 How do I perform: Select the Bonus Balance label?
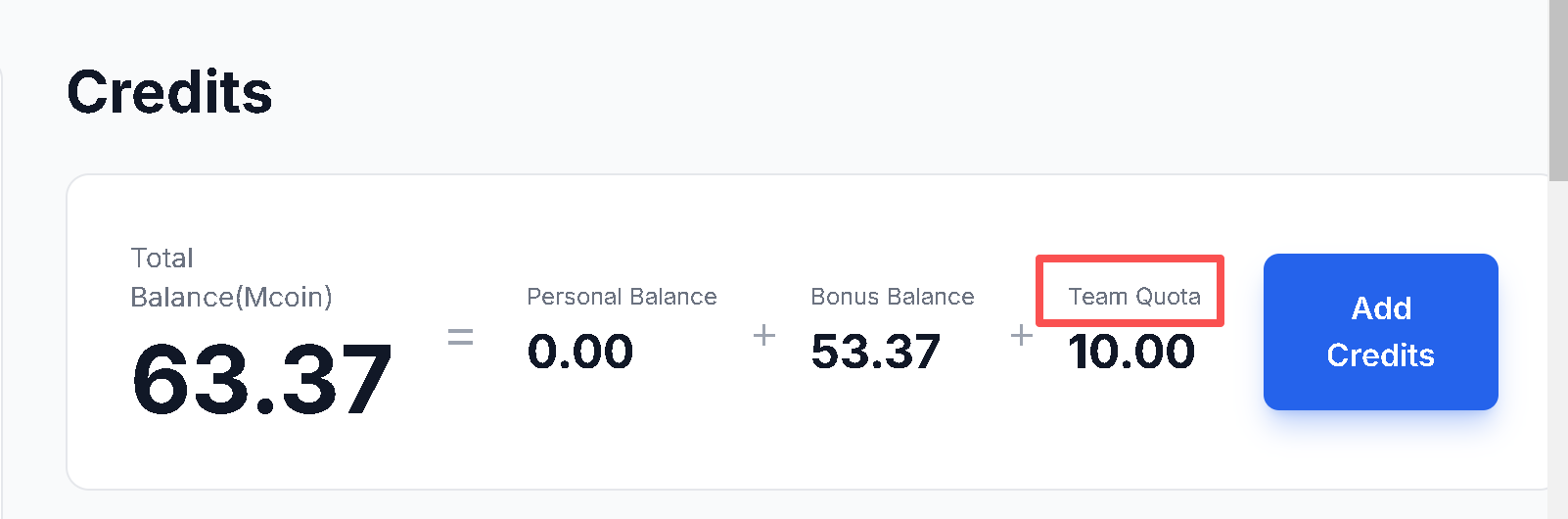point(892,297)
